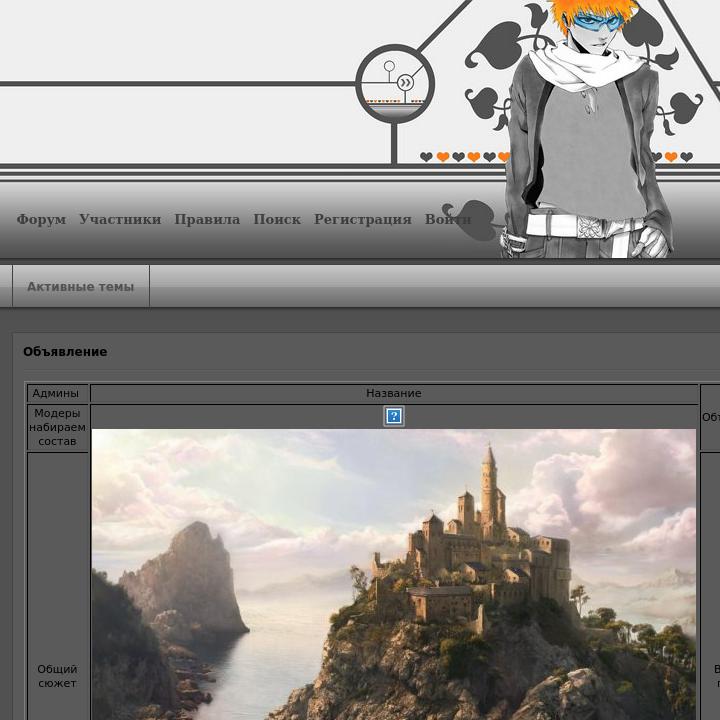The height and width of the screenshot is (720, 720).
Task: Open the Участники members page
Action: 120,219
